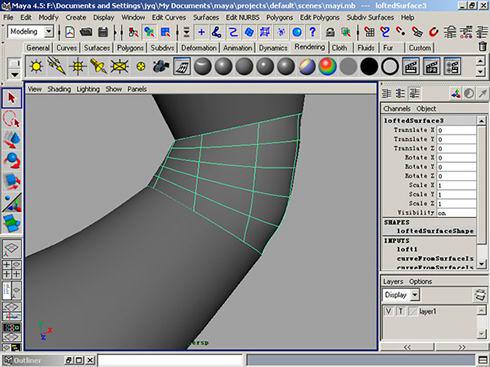Click the new scene icon
490x367 pixels.
(70, 32)
